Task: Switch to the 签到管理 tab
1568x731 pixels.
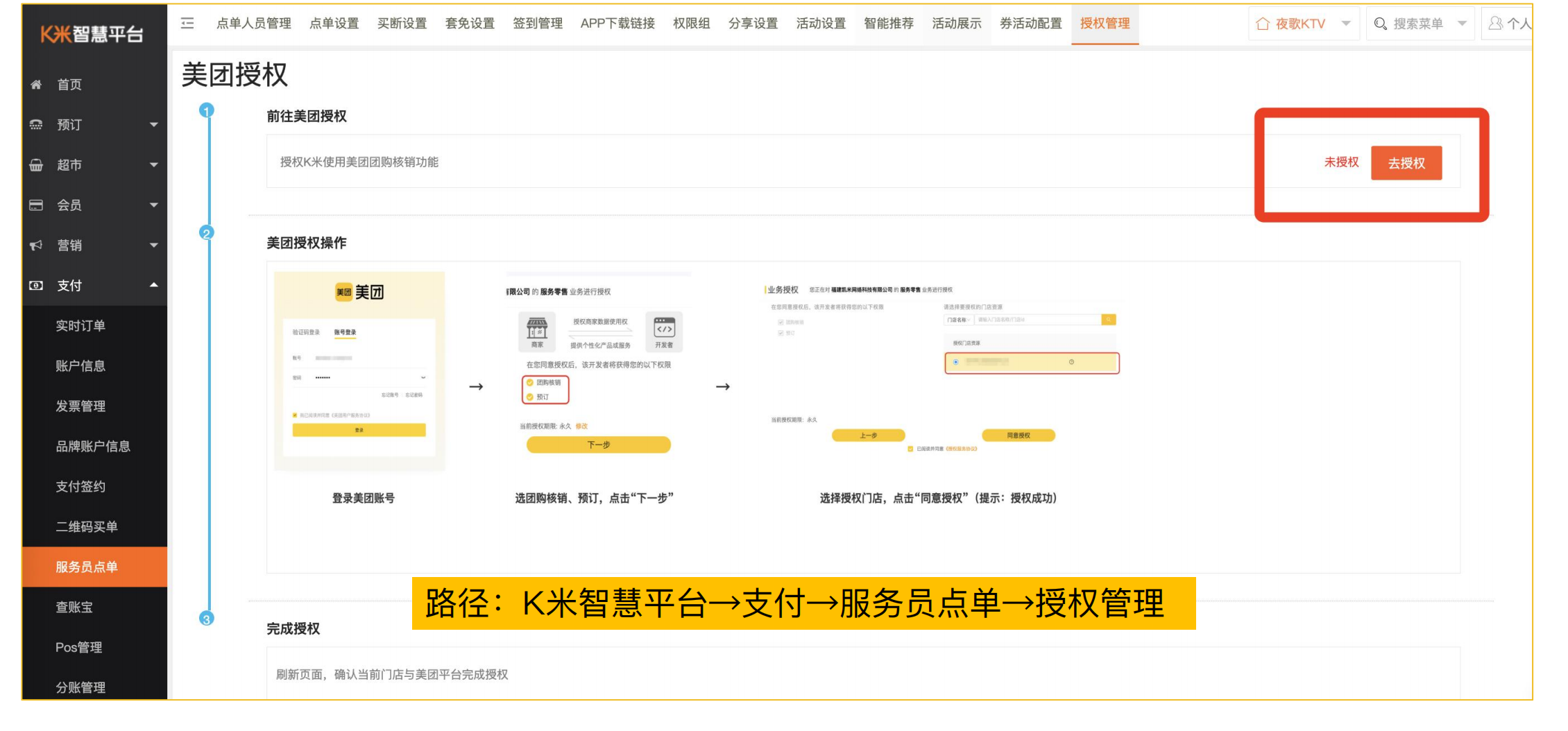Action: point(538,24)
